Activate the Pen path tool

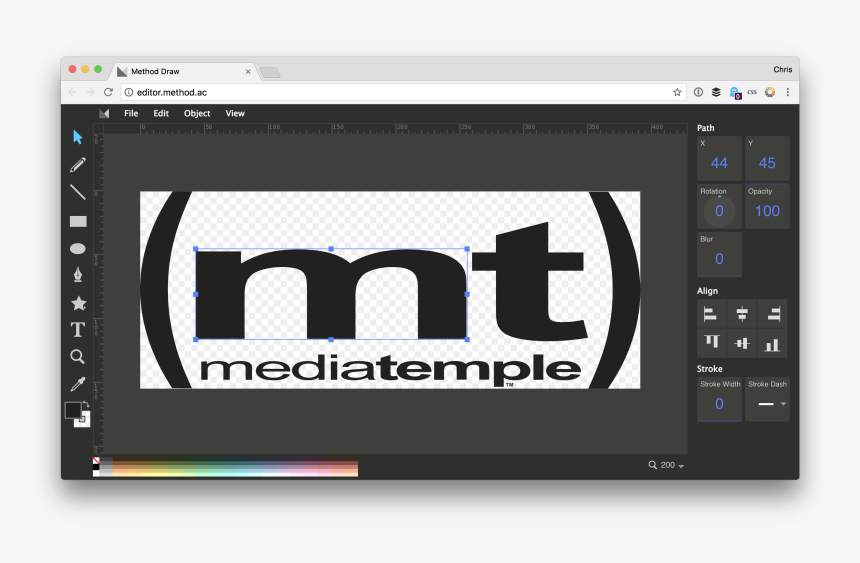pos(78,274)
